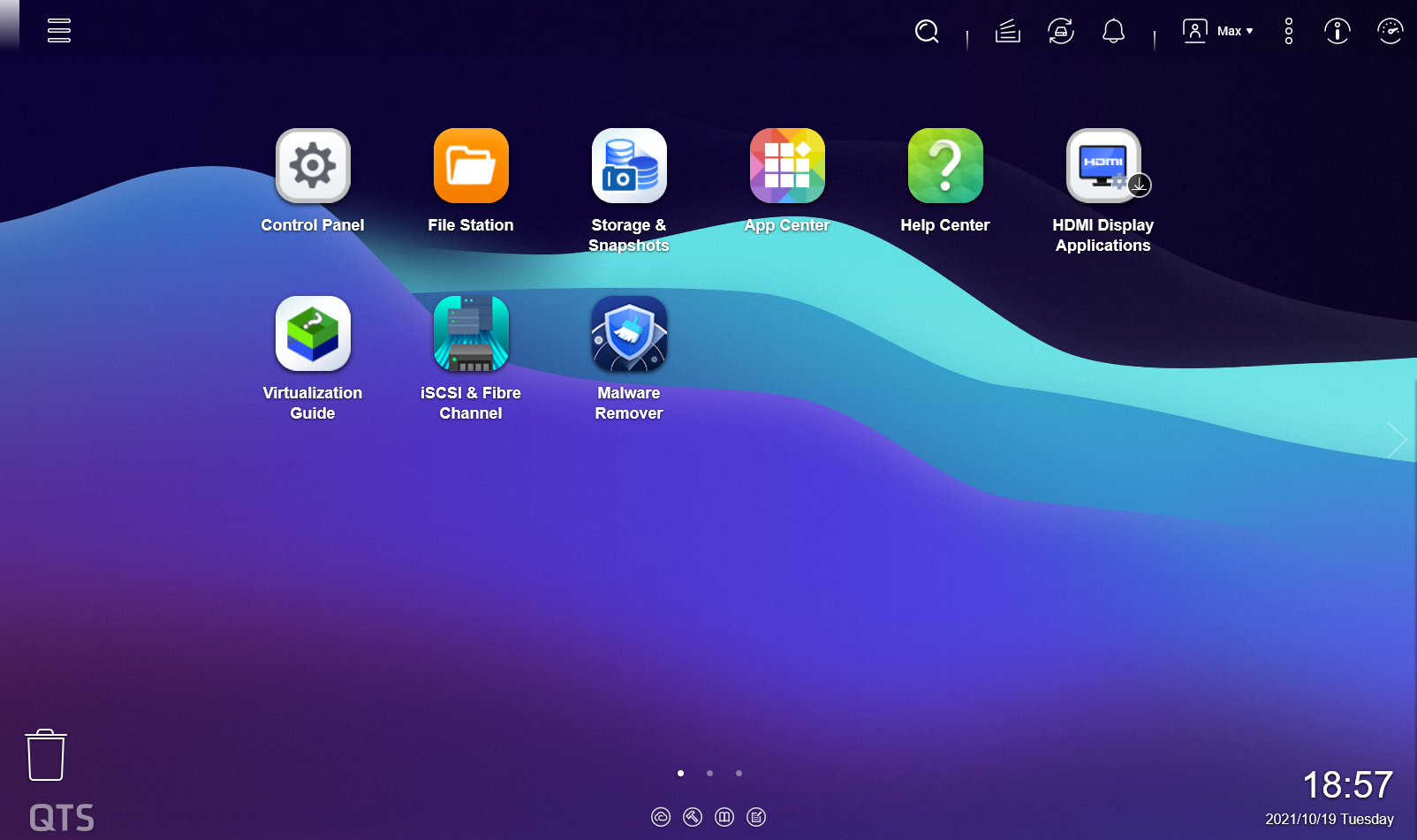Open Storage & Snapshots

point(629,166)
